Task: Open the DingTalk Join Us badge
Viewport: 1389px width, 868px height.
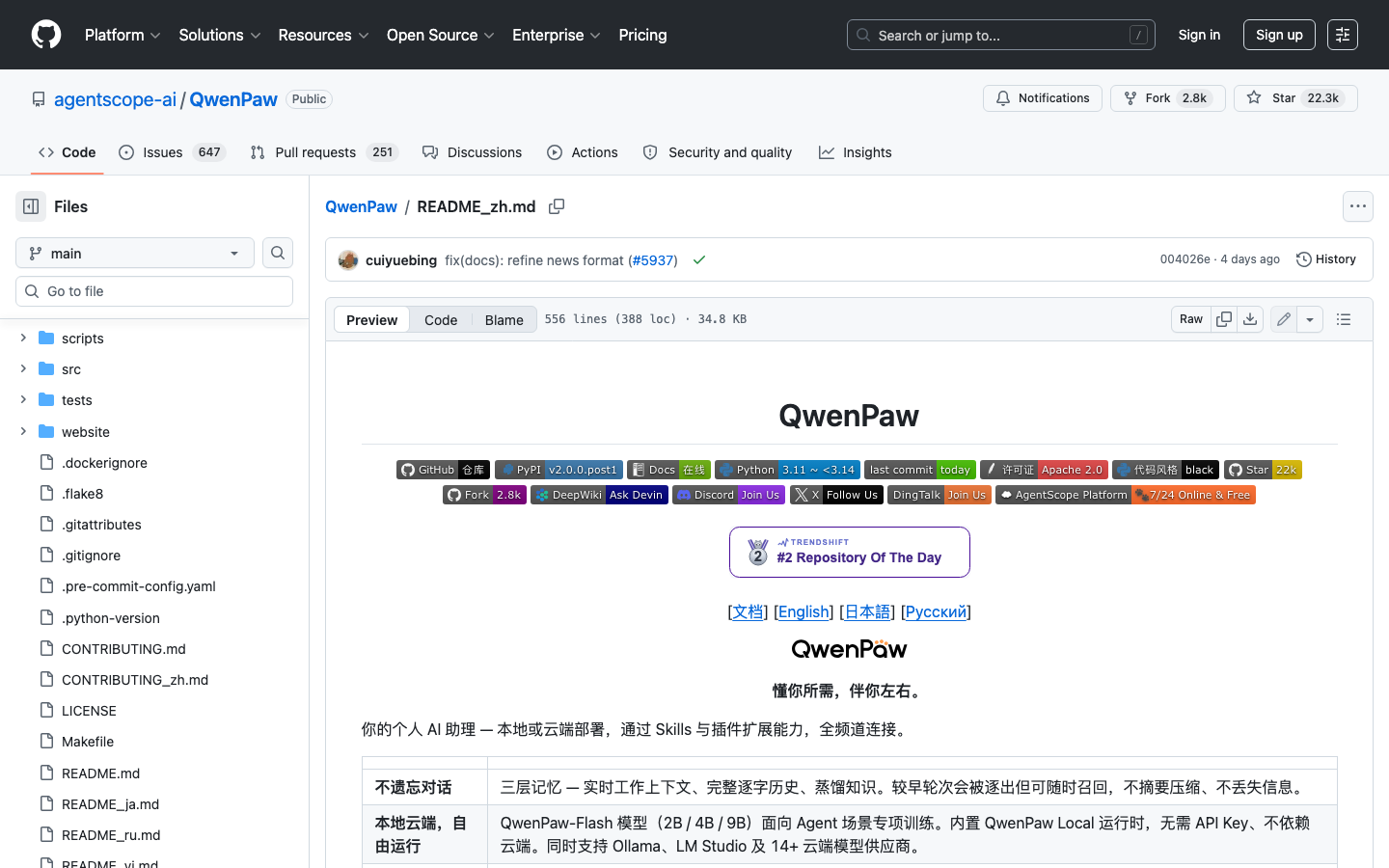Action: pos(939,495)
